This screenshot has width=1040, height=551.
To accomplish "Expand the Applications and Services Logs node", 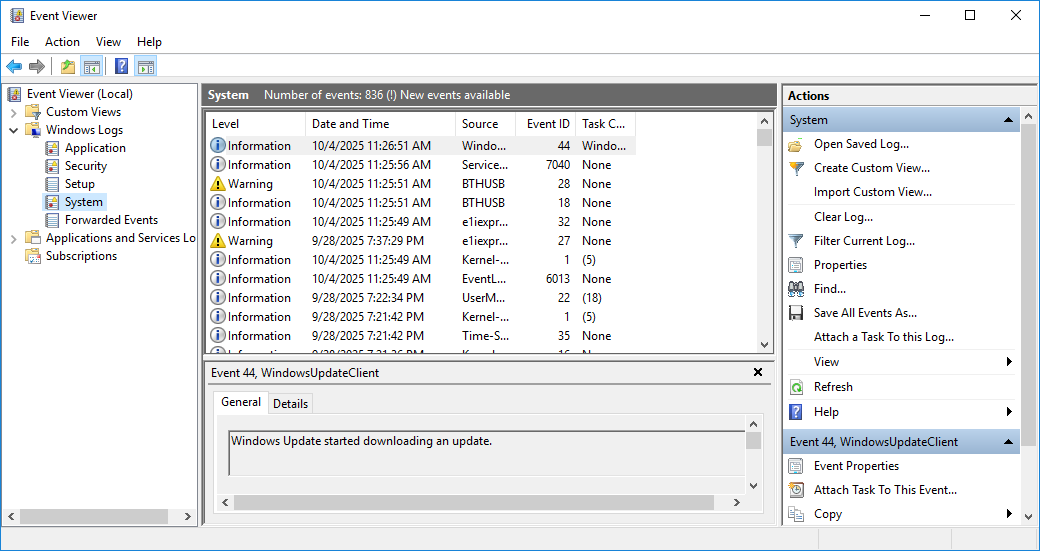I will pyautogui.click(x=14, y=238).
